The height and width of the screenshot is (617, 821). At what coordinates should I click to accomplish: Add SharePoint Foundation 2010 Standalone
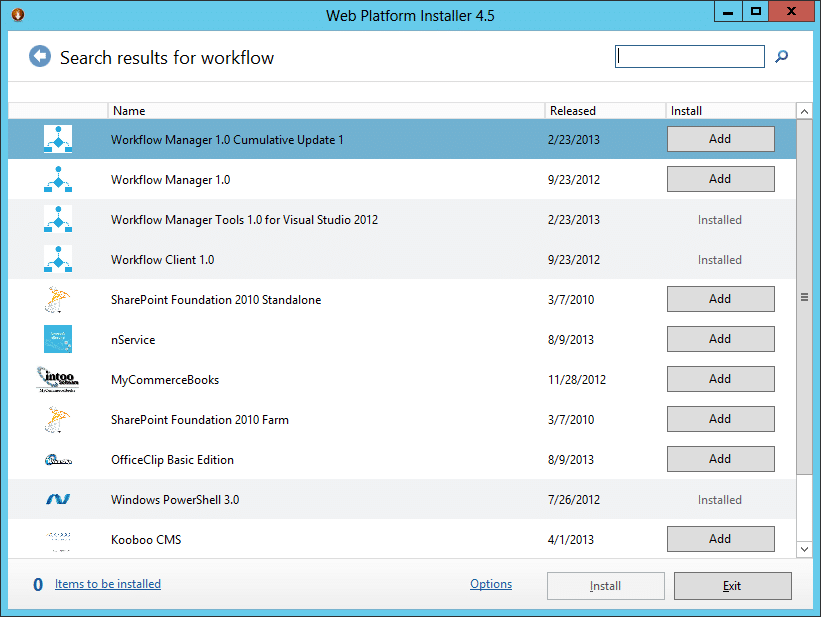(720, 299)
